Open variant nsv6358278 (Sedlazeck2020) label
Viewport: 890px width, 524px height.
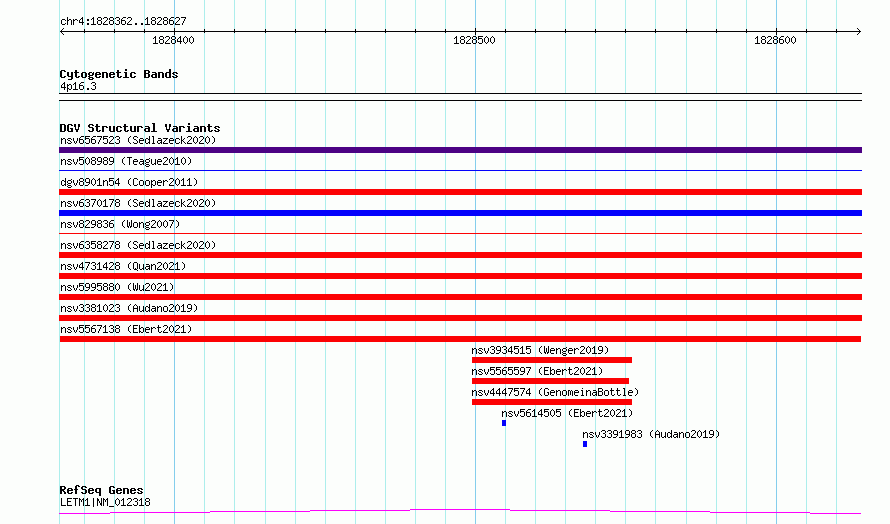pos(138,245)
